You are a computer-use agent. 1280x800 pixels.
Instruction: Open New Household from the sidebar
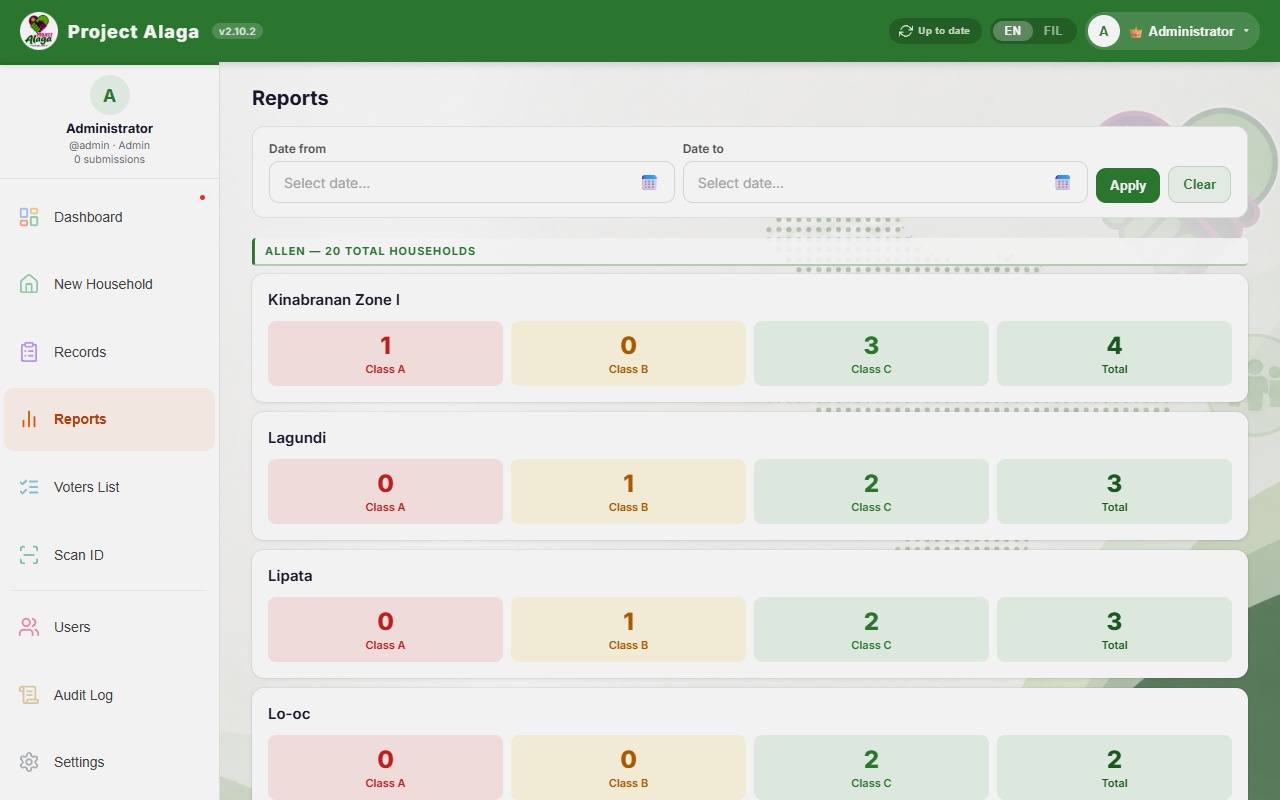tap(110, 284)
